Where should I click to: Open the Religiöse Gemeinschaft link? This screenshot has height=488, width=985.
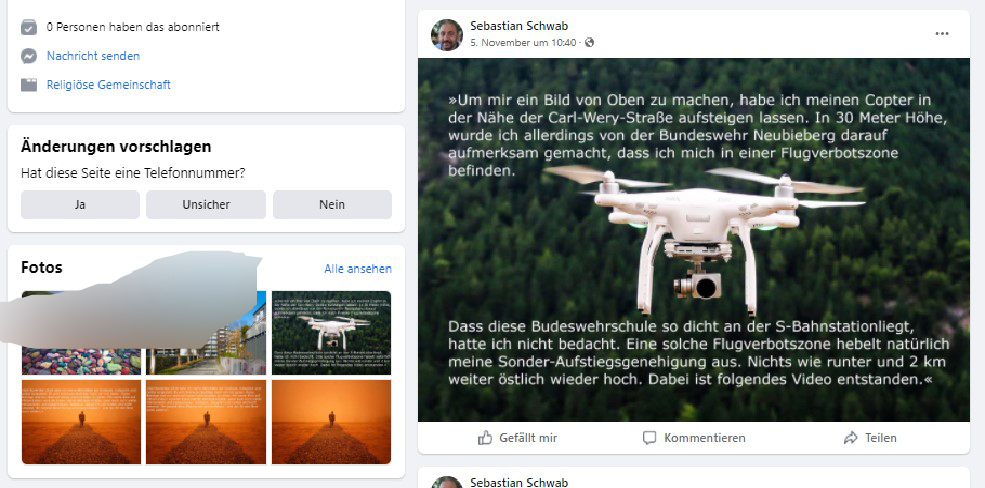109,85
